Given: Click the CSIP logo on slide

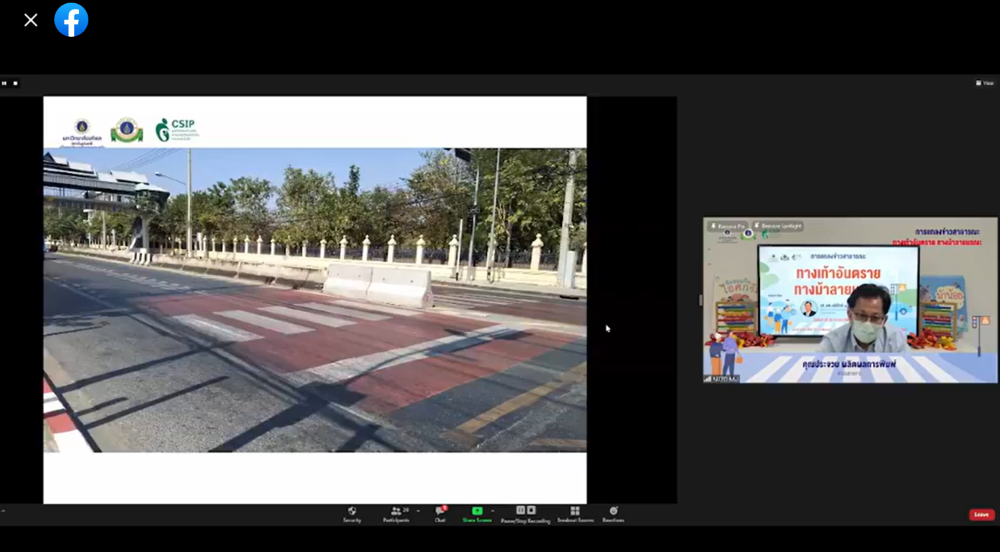Looking at the screenshot, I should pos(177,130).
